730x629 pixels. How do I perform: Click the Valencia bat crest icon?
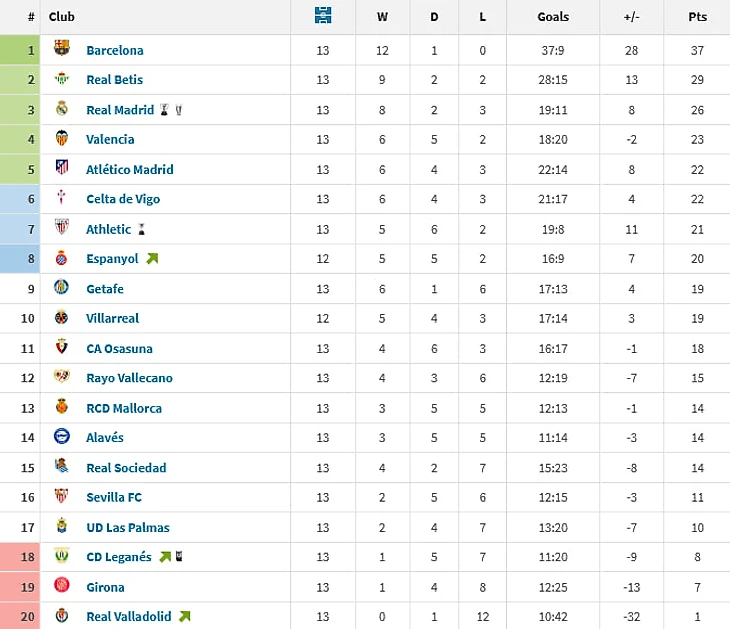coord(61,138)
